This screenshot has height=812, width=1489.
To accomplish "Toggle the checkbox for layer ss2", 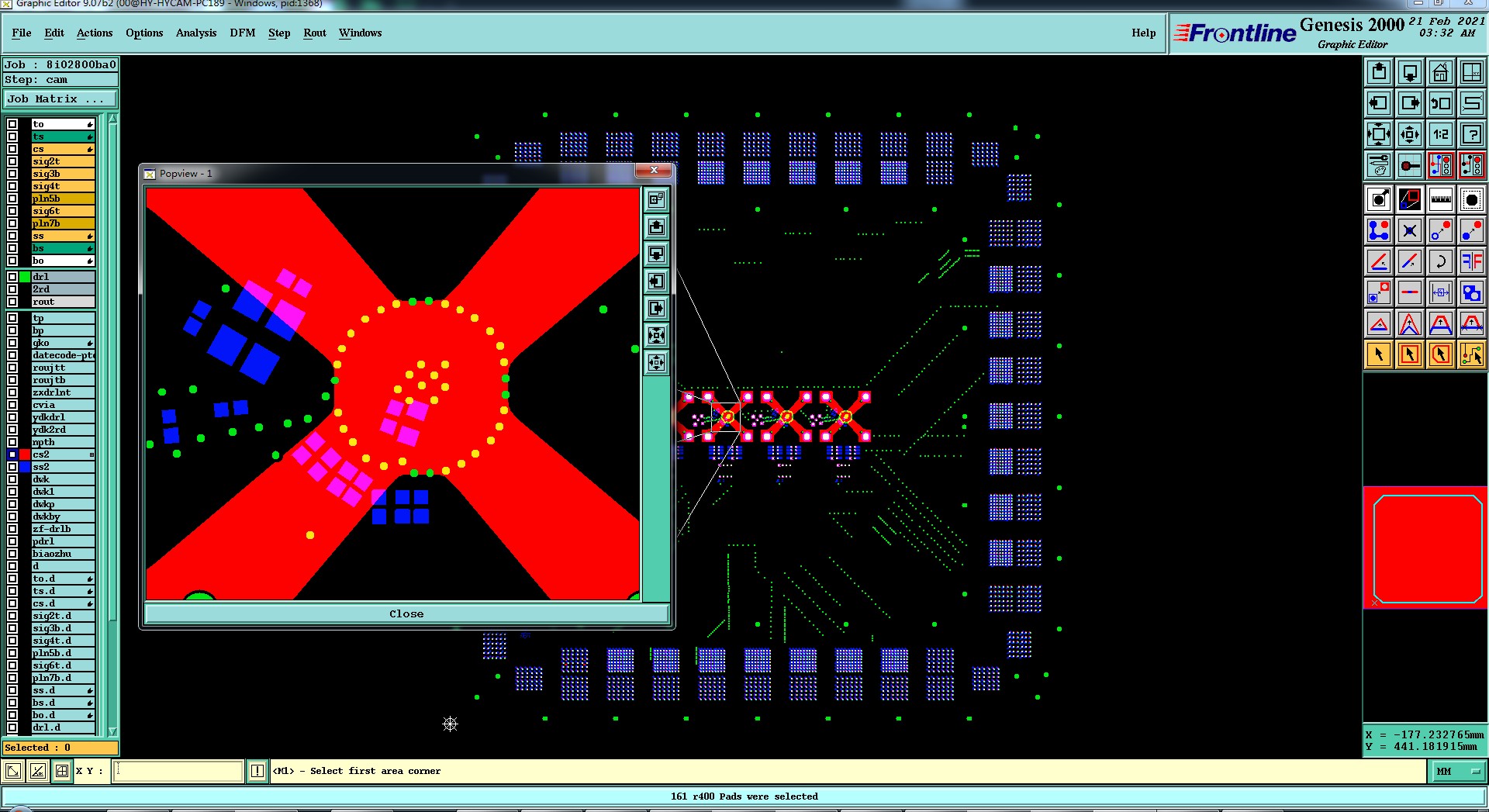I will click(x=12, y=467).
